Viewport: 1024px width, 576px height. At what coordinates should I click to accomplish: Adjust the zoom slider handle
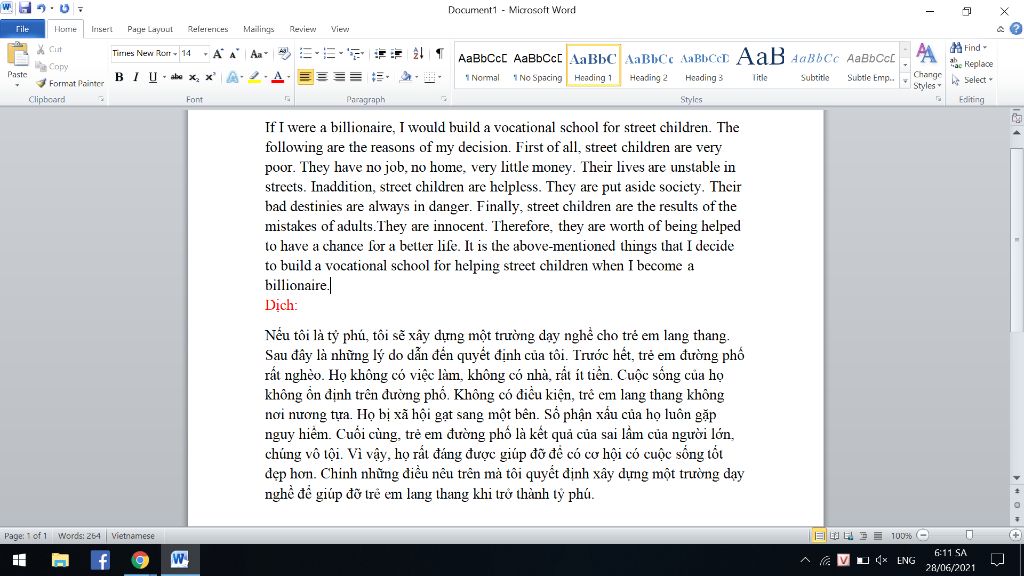coord(969,536)
